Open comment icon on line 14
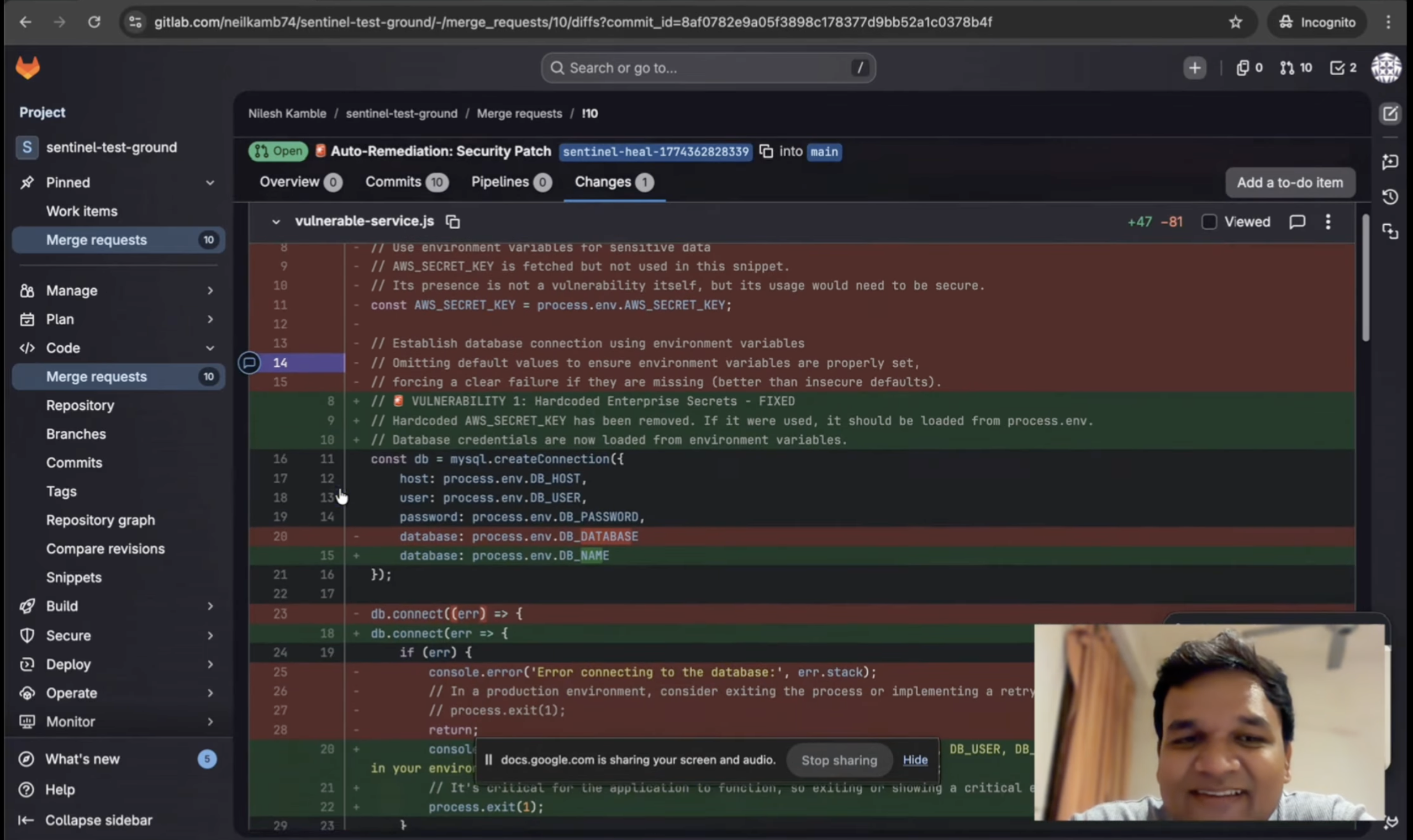This screenshot has height=840, width=1413. point(249,362)
